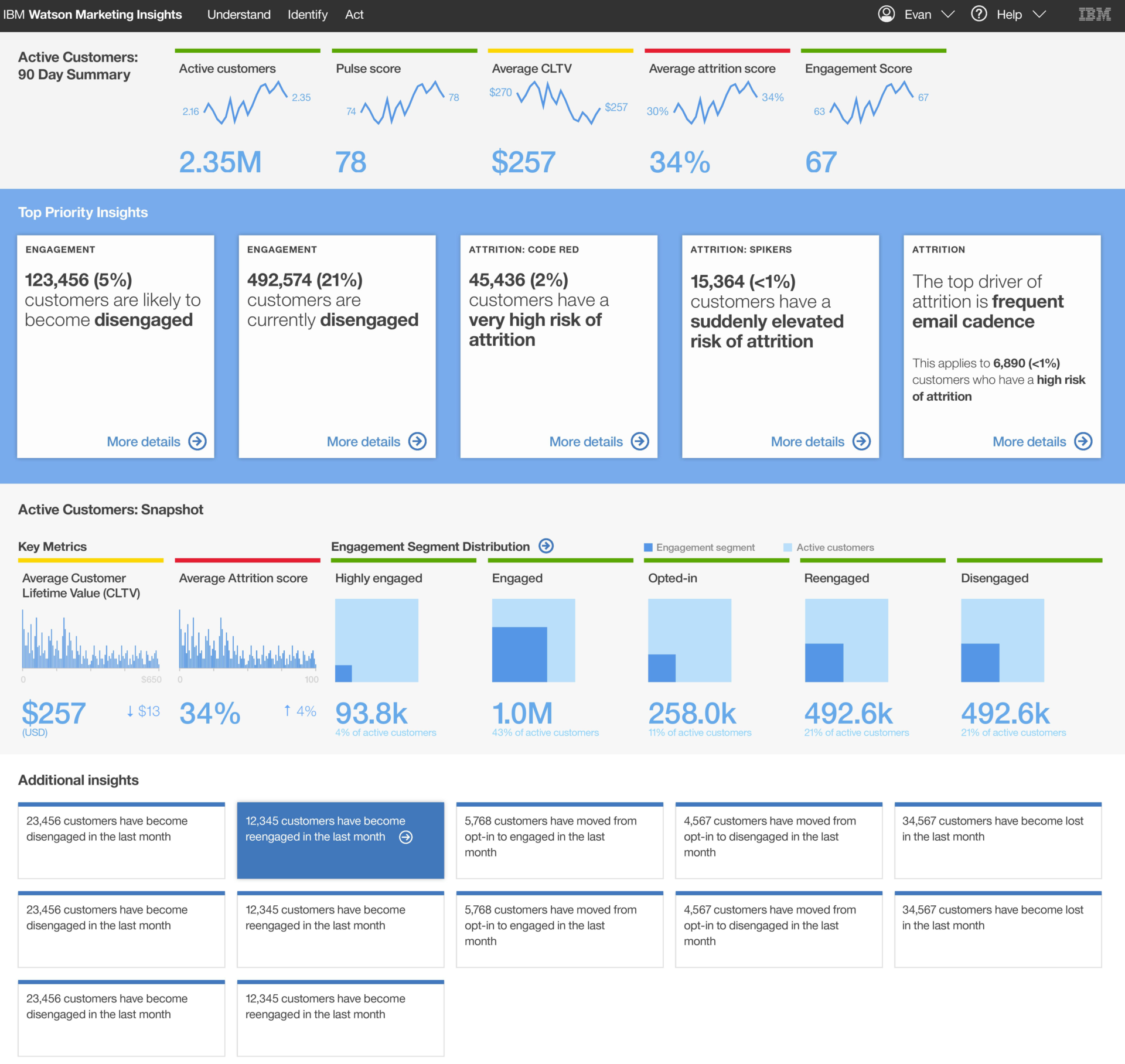
Task: Click arrow icon on Spikers card
Action: 861,441
